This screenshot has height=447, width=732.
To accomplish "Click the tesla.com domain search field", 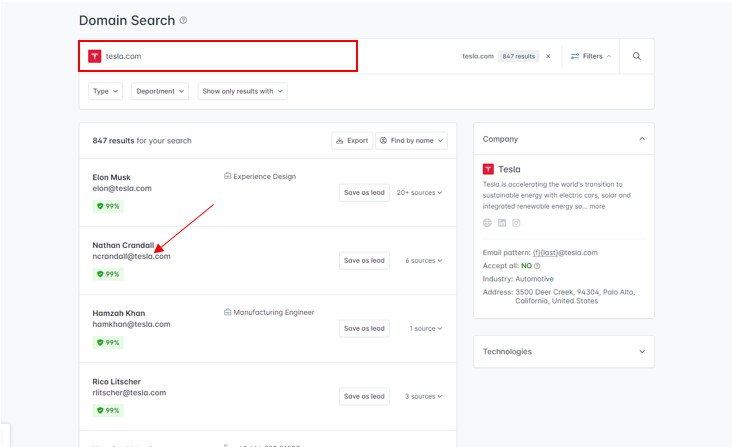I will (x=220, y=56).
